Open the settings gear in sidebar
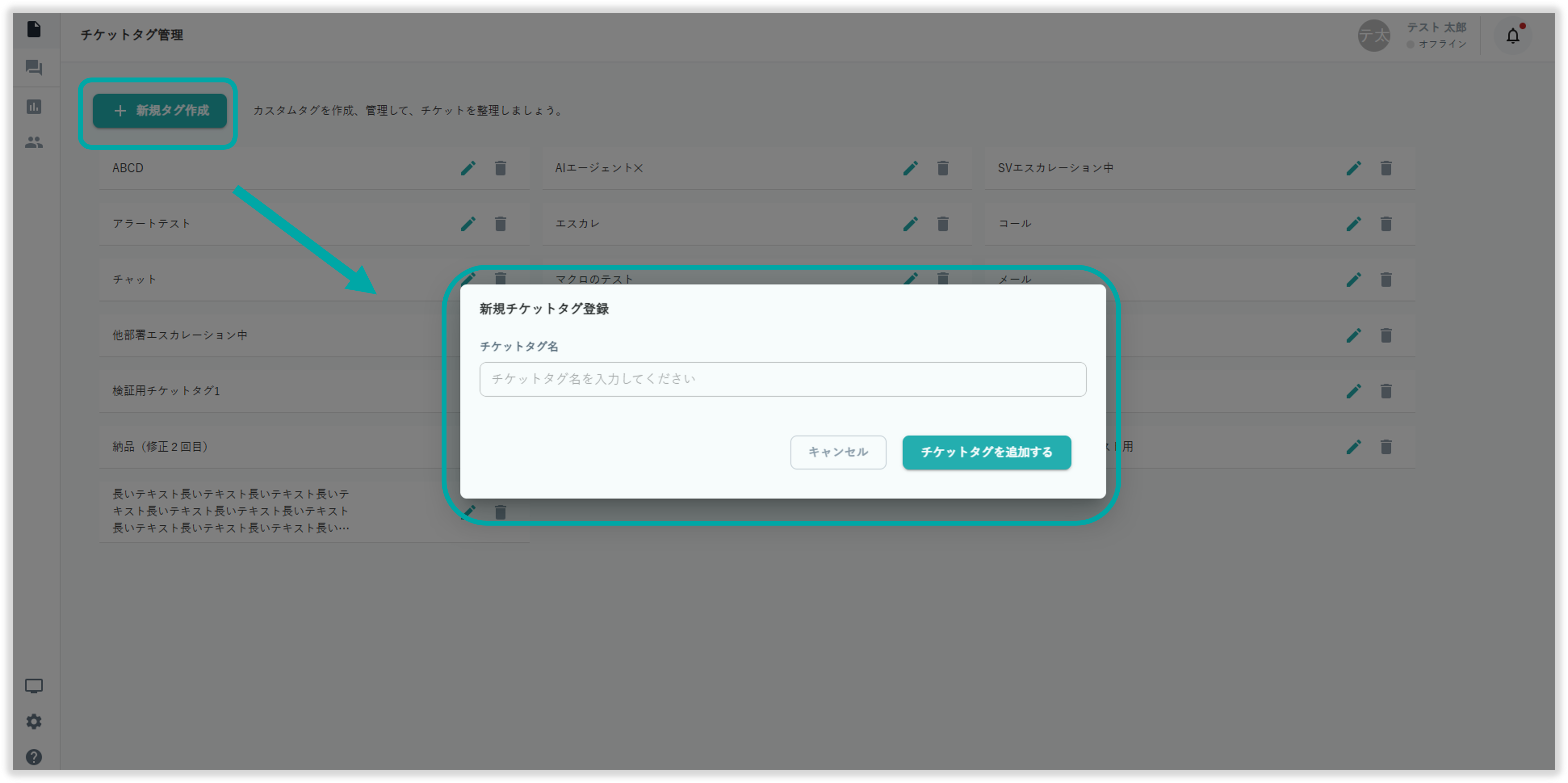The image size is (1568, 783). coord(34,722)
